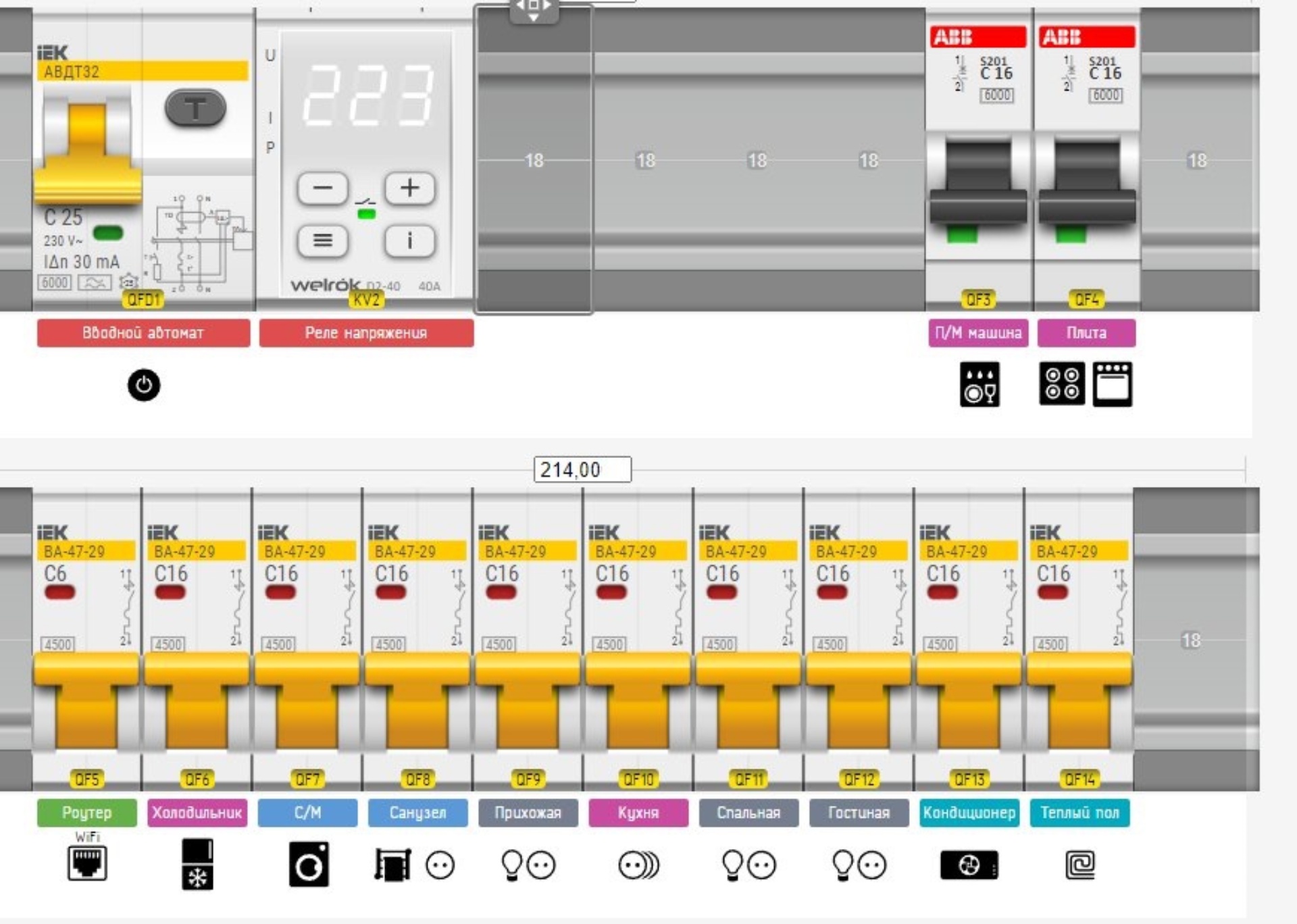Click the socket icon under Санузел
The image size is (1297, 924).
[x=440, y=865]
